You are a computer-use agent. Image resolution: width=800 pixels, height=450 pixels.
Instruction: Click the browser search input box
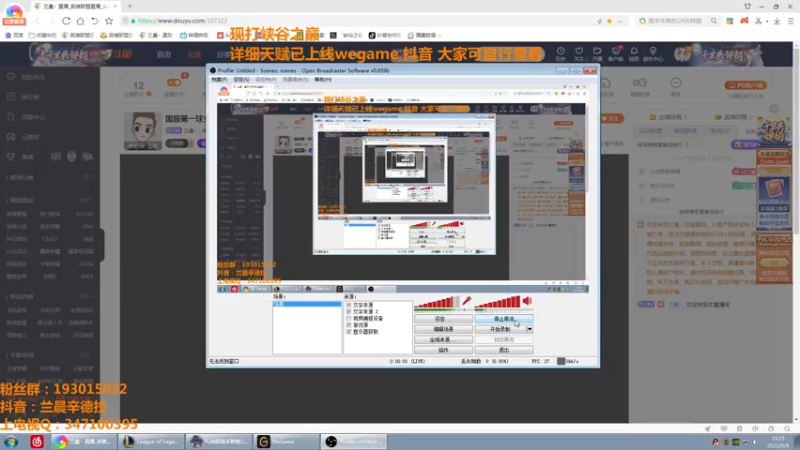pyautogui.click(x=677, y=21)
